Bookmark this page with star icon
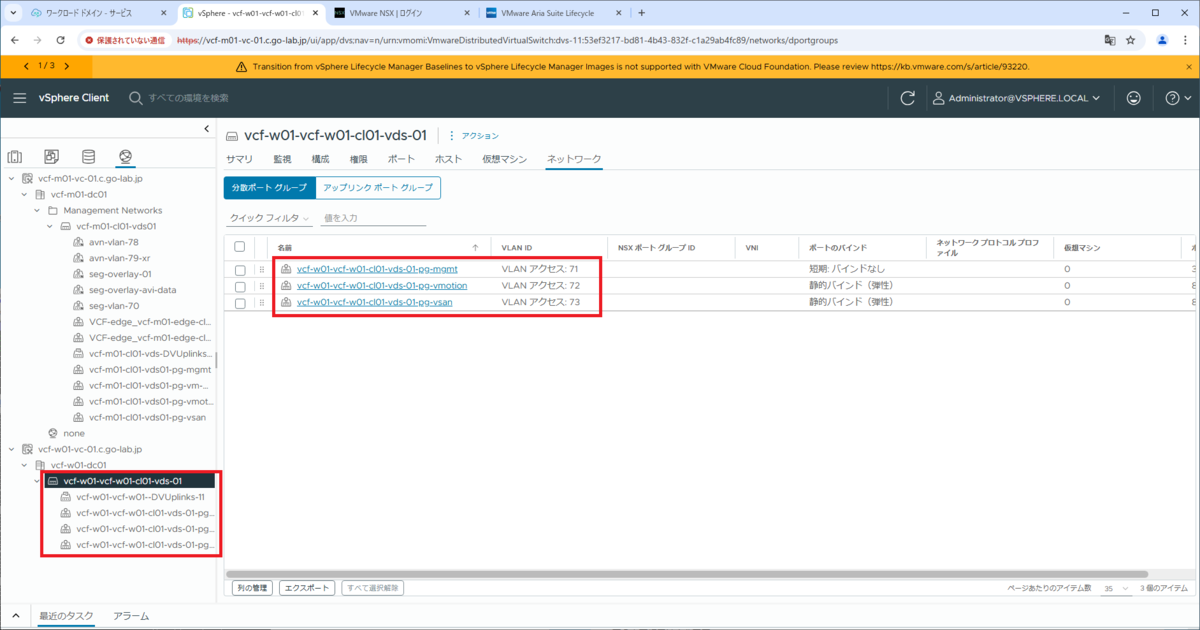Viewport: 1200px width, 630px height. (1131, 40)
